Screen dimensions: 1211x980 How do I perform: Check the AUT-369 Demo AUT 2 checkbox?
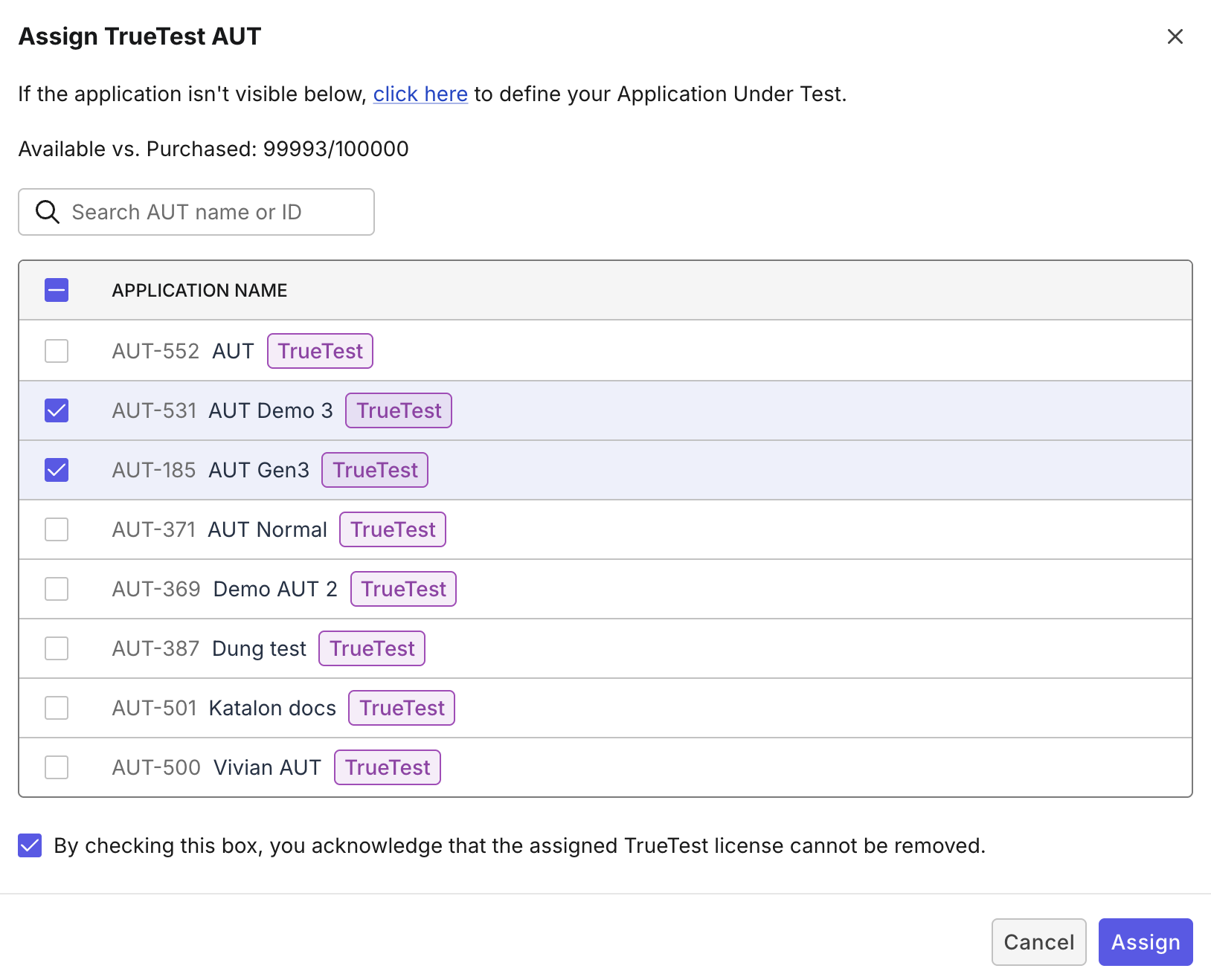(57, 589)
